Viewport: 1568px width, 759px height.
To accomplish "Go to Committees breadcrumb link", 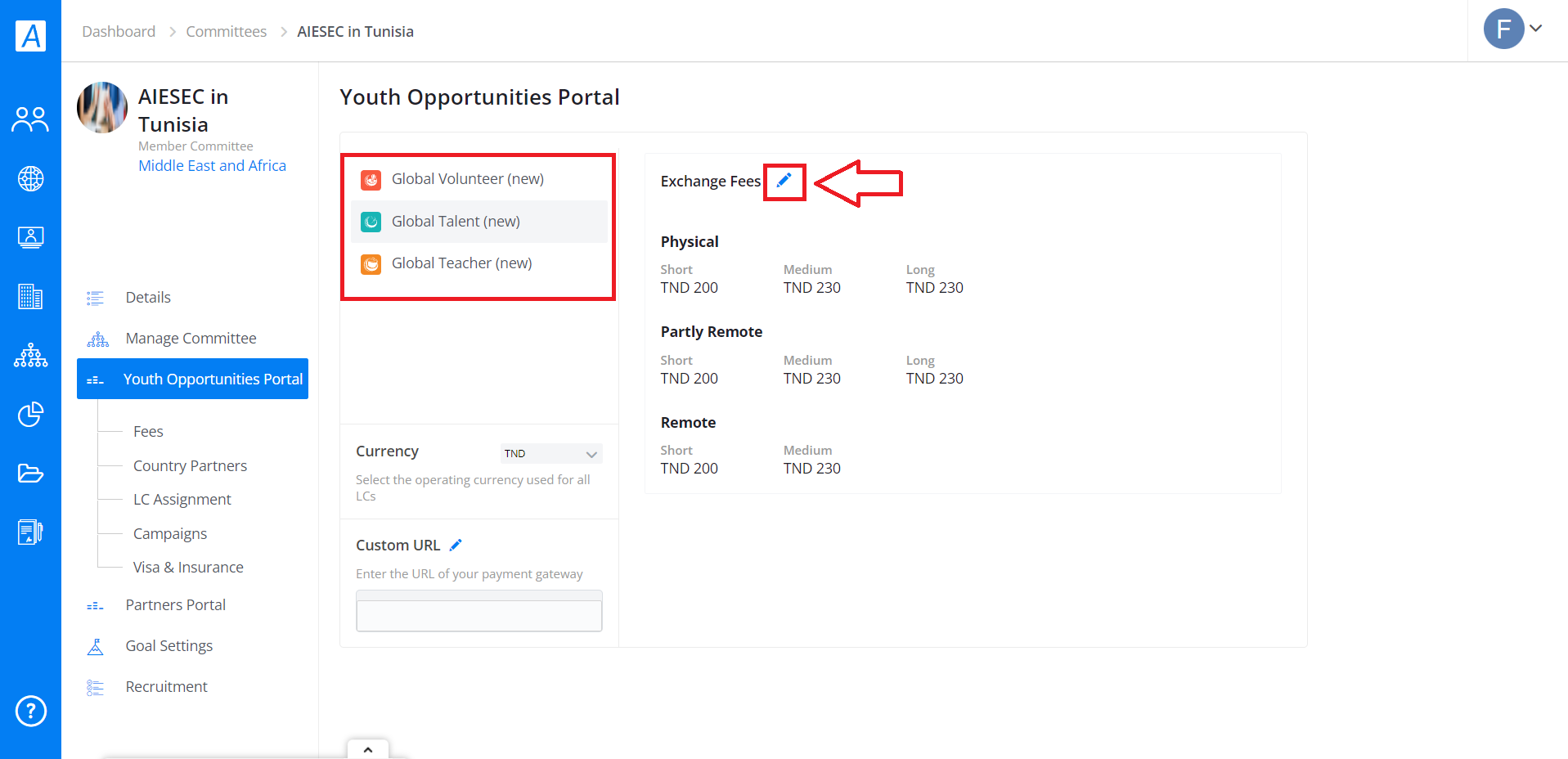I will click(x=226, y=31).
